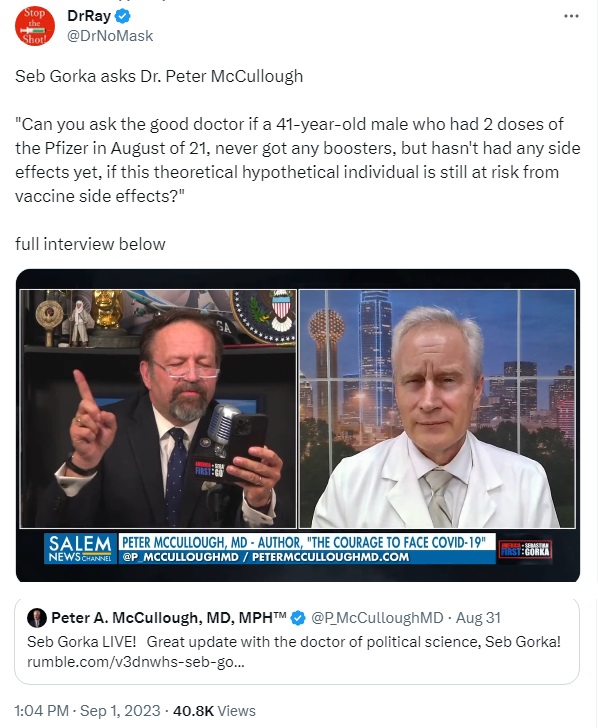Click DrRay's blue verified badge
Image resolution: width=598 pixels, height=728 pixels.
123,16
